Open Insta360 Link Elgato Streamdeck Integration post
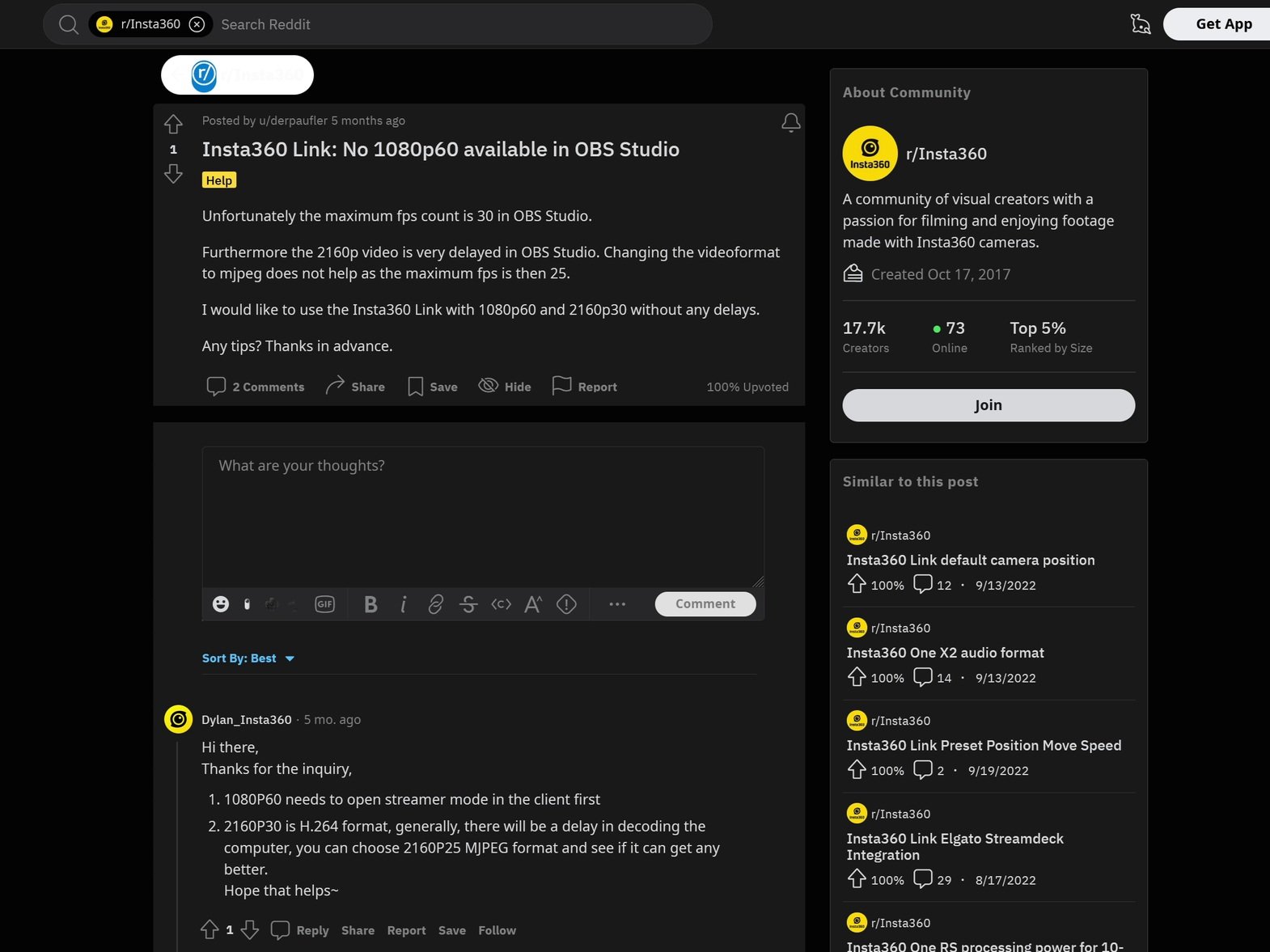The image size is (1270, 952). pyautogui.click(x=955, y=847)
